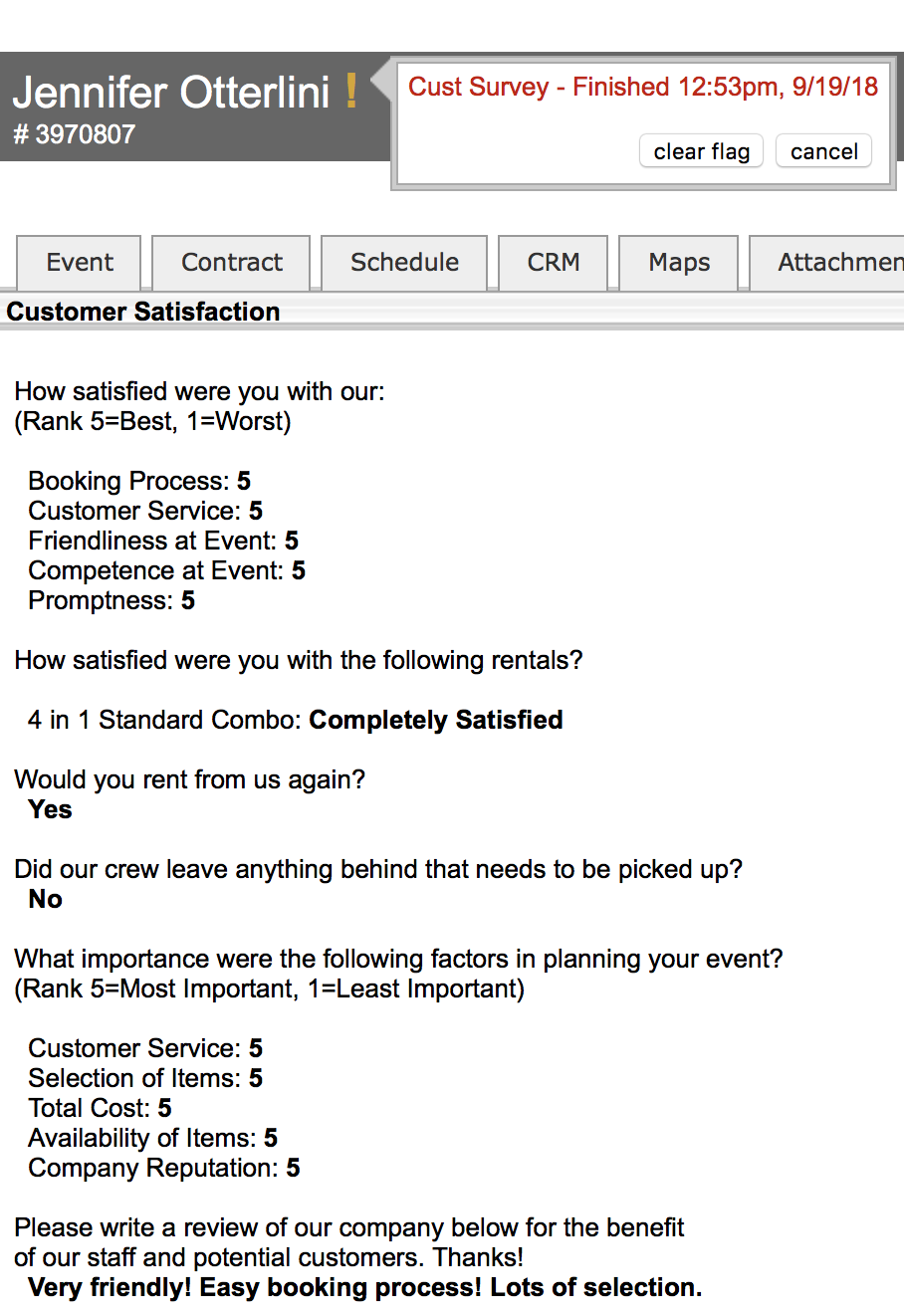904x1316 pixels.
Task: Click the Booking Process rating line
Action: (x=139, y=481)
